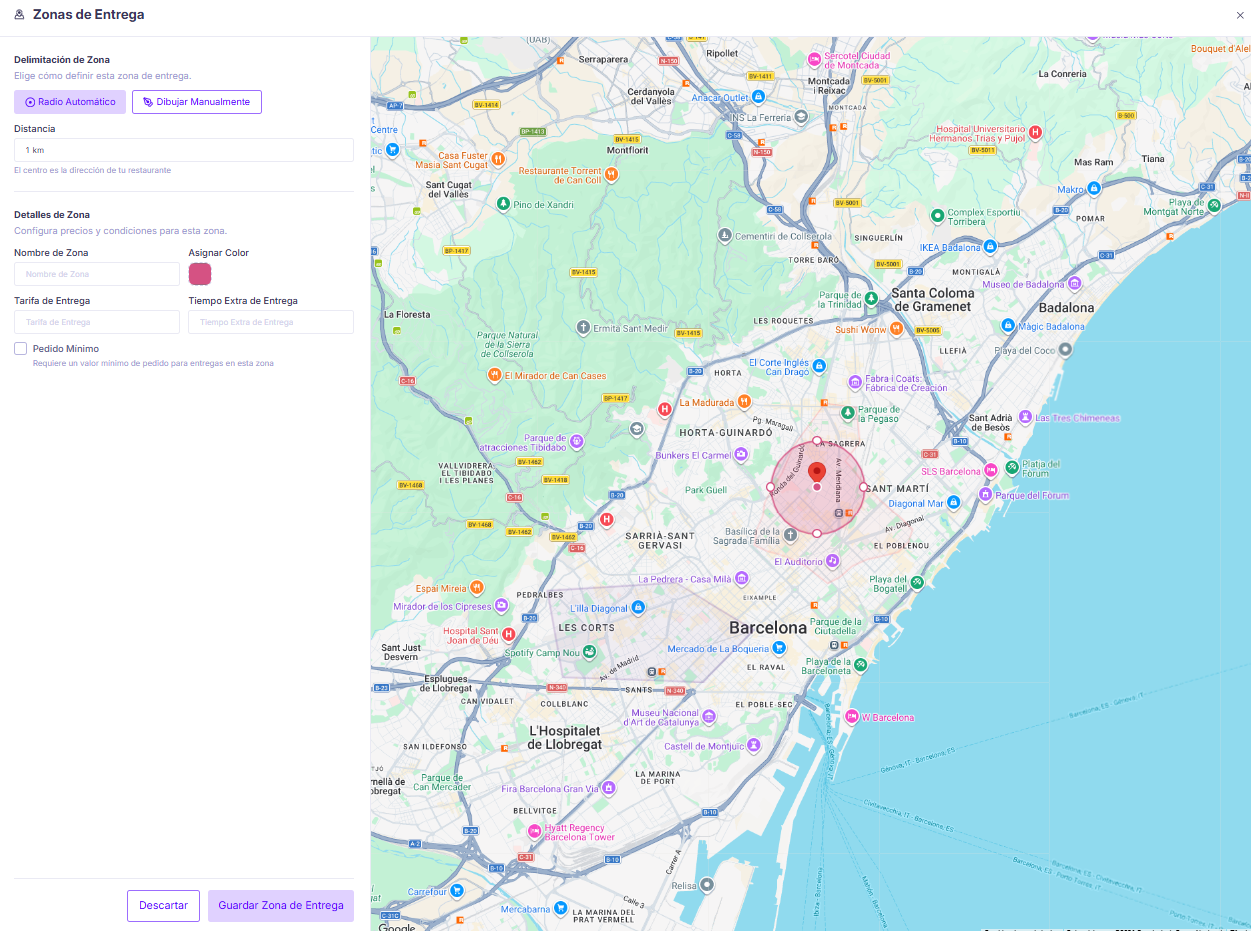
Task: Click Fabra i Coats marker icon
Action: coord(855,382)
